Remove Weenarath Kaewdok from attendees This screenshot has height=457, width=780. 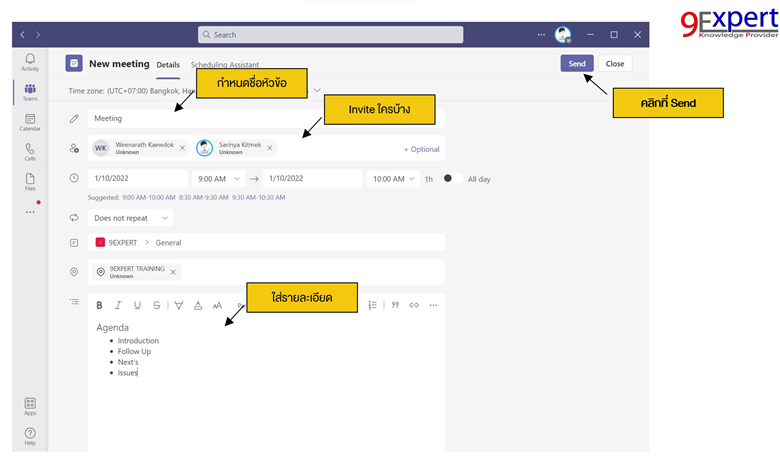[x=181, y=148]
